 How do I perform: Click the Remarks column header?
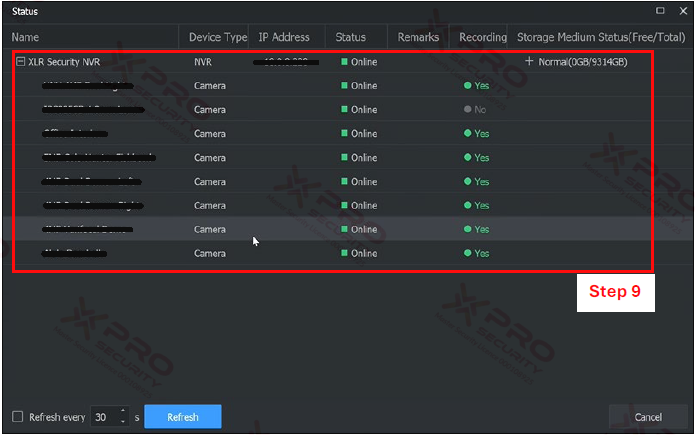[418, 37]
